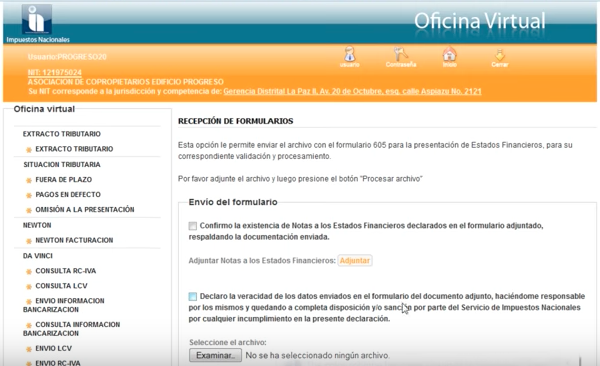
Task: Click the DA VINCI section header
Action: pyautogui.click(x=38, y=256)
